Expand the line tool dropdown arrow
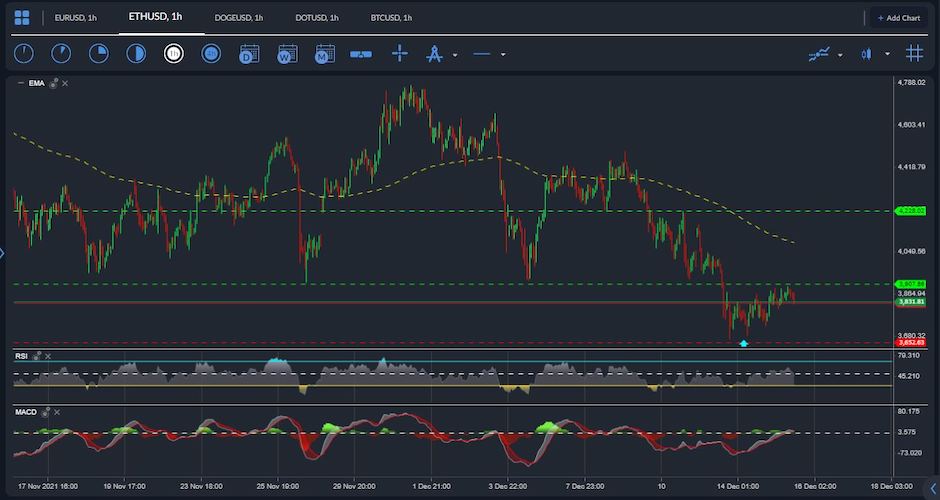The width and height of the screenshot is (940, 500). (503, 55)
